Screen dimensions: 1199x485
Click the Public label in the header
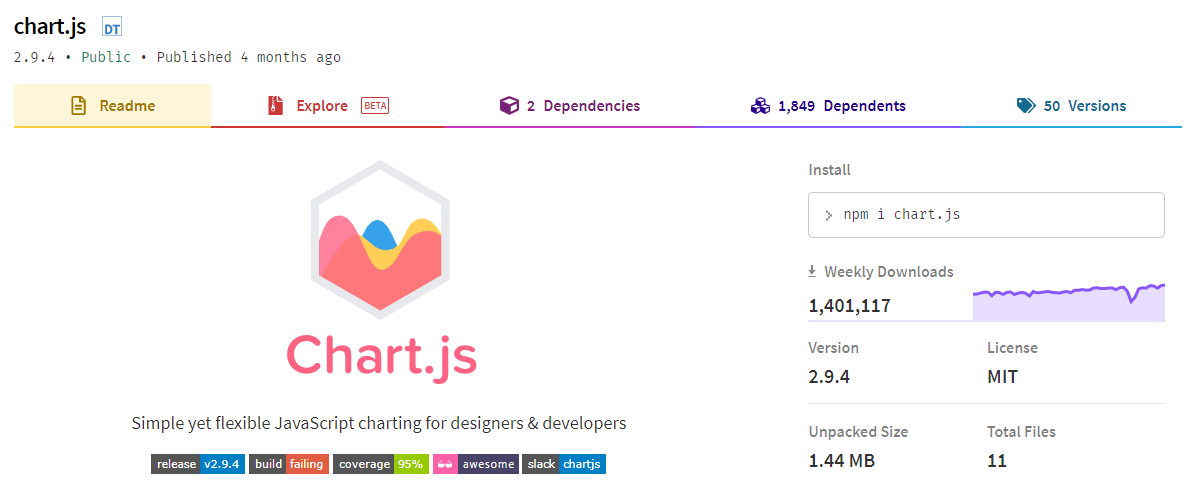point(106,57)
